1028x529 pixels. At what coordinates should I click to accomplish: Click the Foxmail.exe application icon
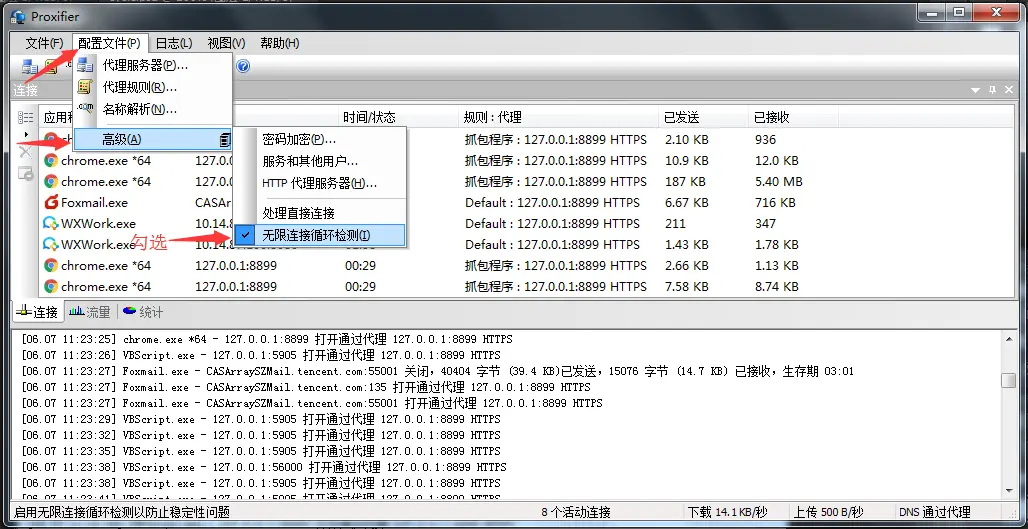click(x=50, y=203)
